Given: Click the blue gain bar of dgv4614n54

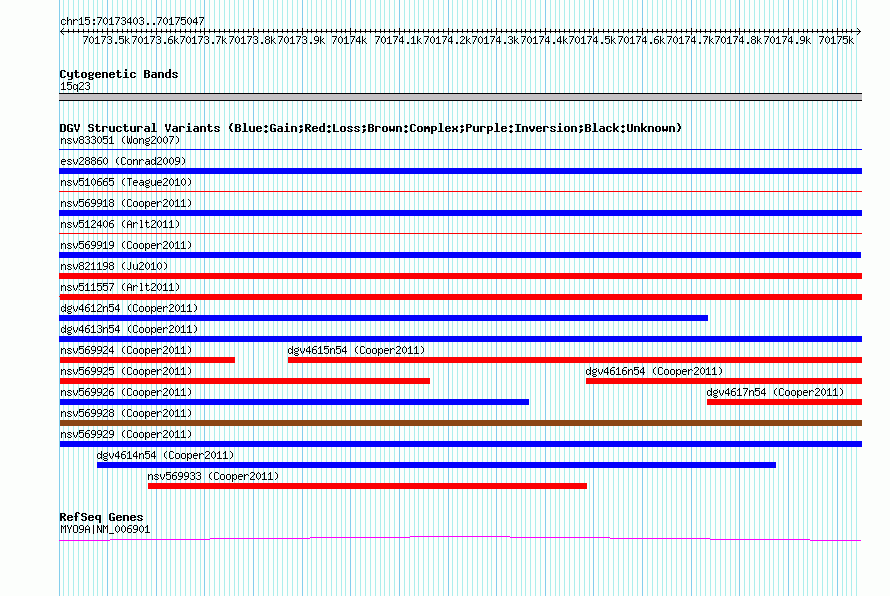Looking at the screenshot, I should click(x=436, y=465).
